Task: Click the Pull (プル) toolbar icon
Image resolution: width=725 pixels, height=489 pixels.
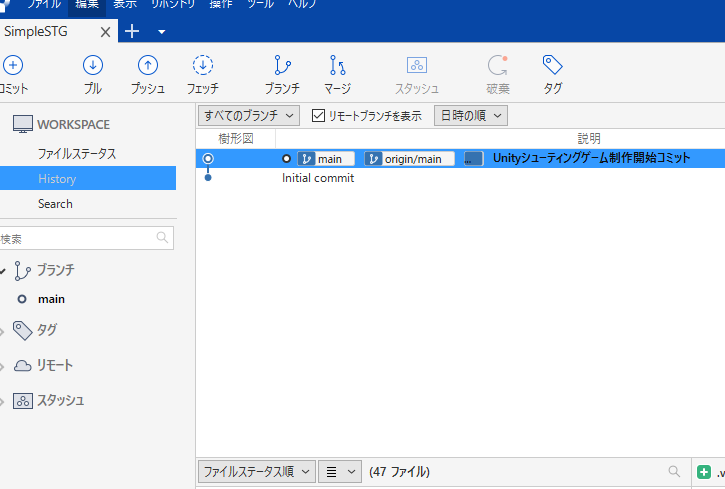Action: [x=92, y=65]
